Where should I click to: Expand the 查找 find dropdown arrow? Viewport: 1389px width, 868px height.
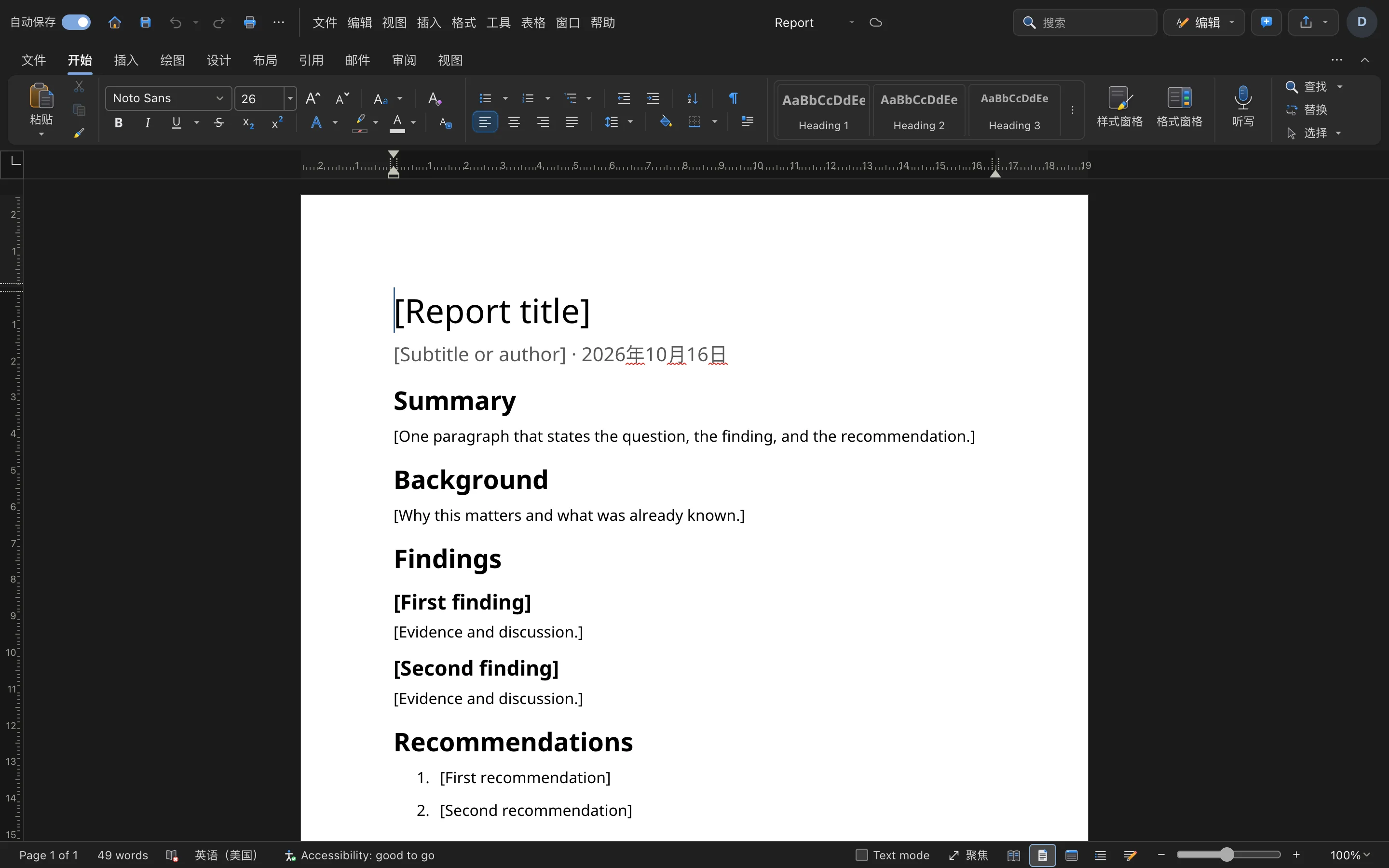[x=1340, y=87]
